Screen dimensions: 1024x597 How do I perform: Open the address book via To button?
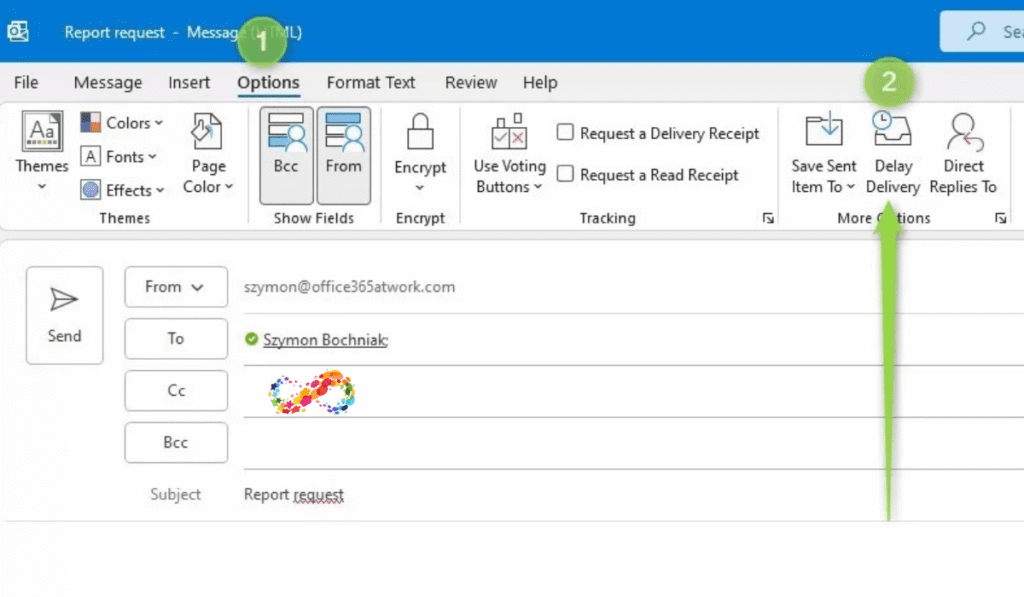pos(176,339)
